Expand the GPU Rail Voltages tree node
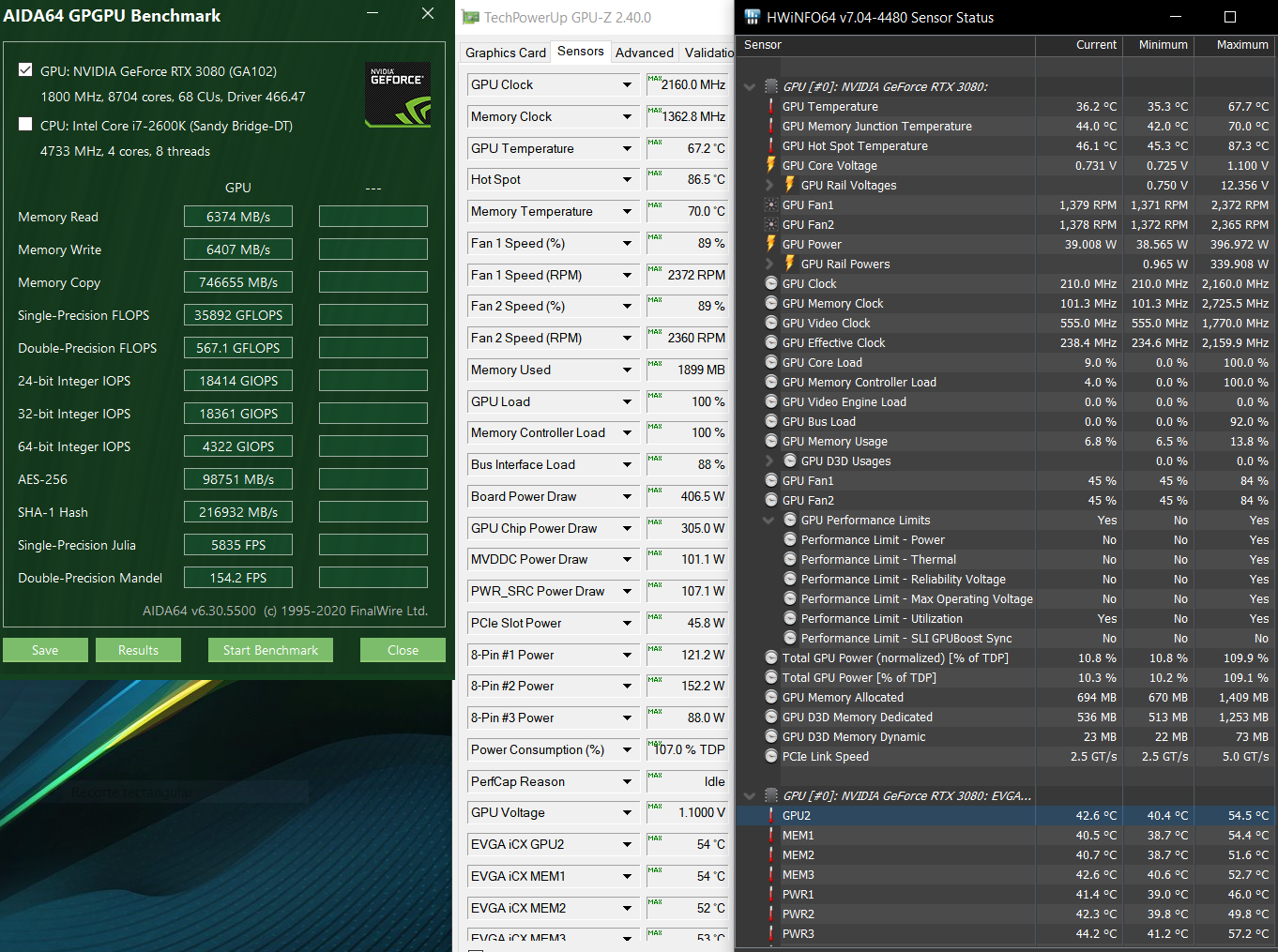 click(x=769, y=186)
